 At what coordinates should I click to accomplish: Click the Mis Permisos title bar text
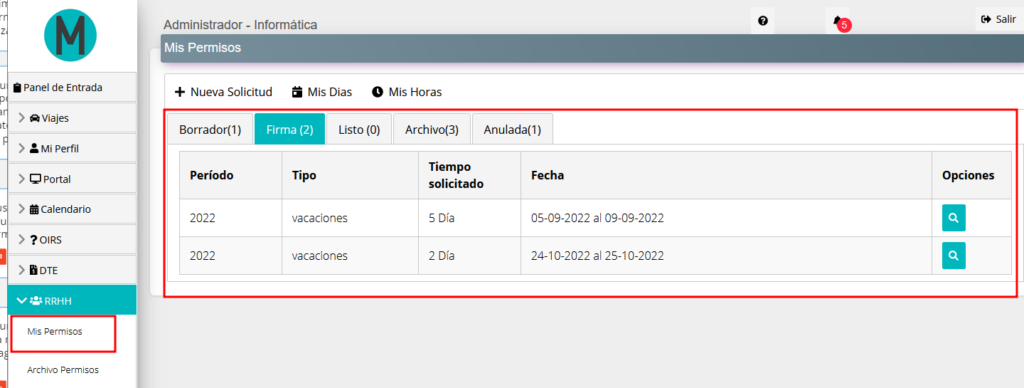(x=202, y=48)
